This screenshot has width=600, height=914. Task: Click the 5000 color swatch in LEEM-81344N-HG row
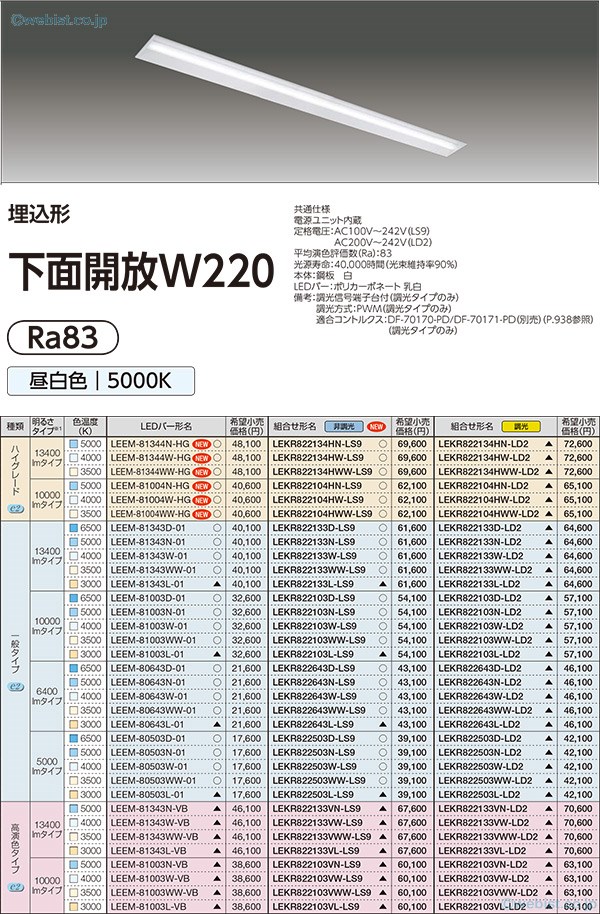point(73,444)
